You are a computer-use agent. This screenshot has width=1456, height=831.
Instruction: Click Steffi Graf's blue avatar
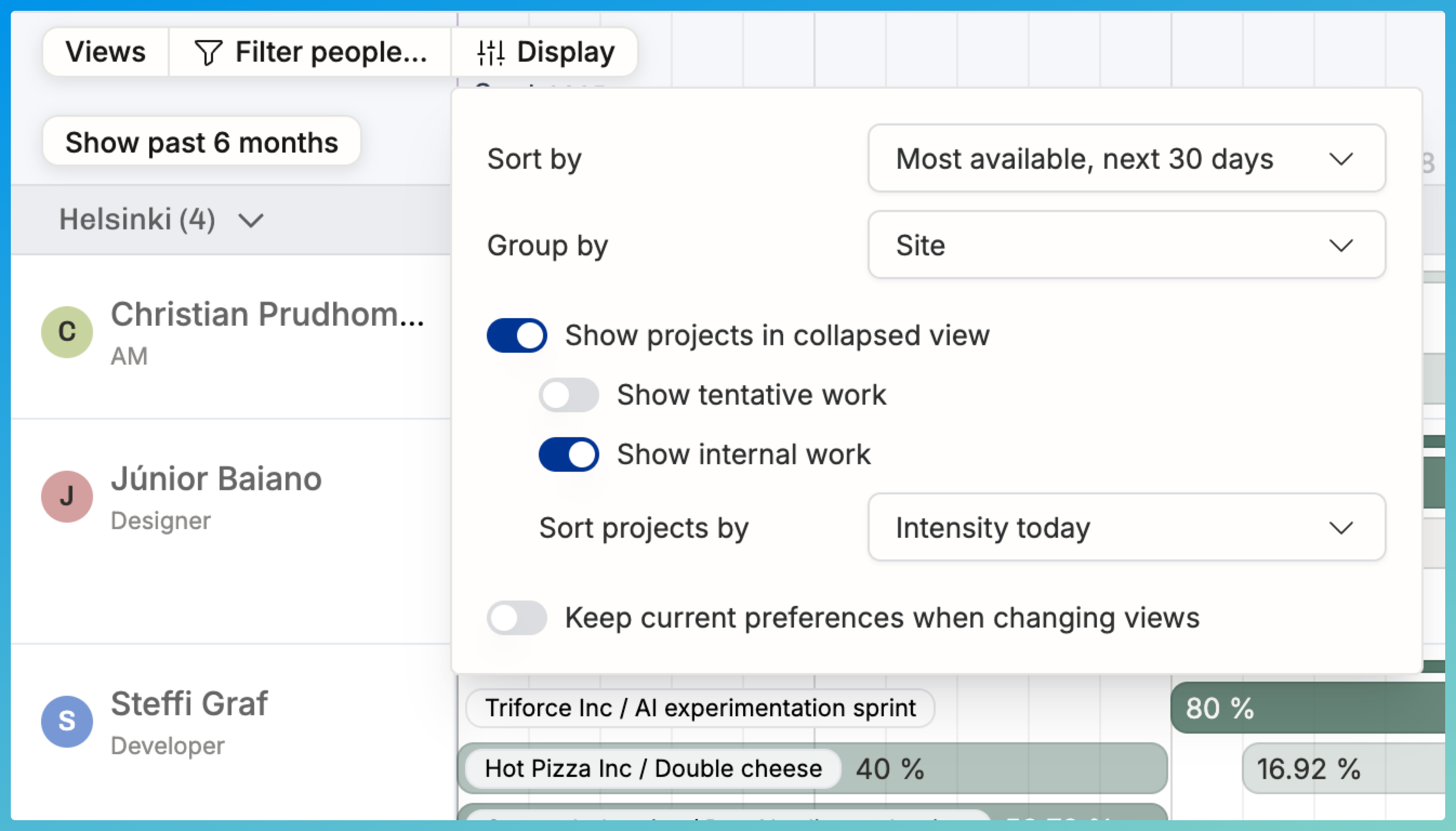(x=67, y=721)
